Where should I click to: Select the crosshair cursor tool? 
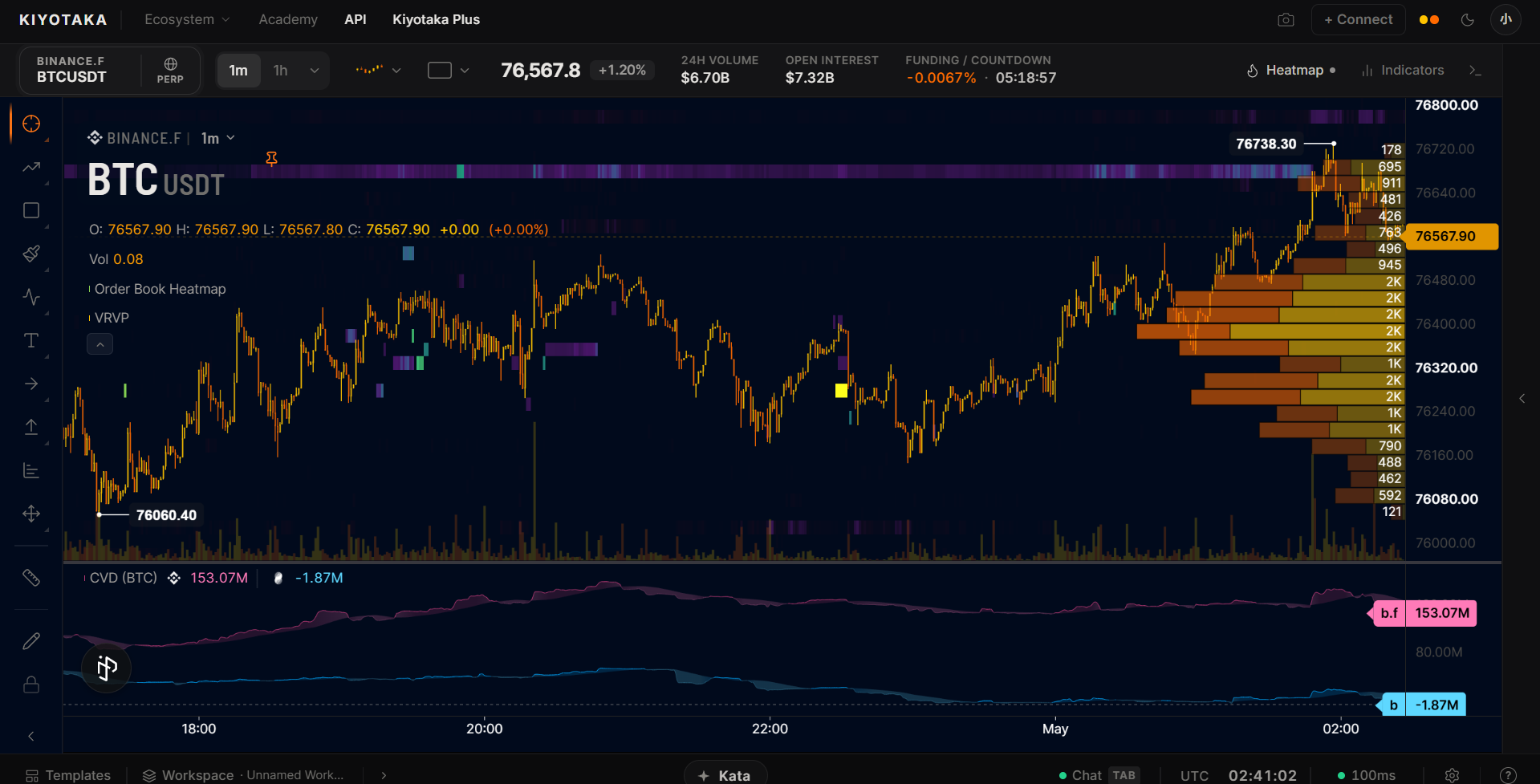tap(31, 124)
